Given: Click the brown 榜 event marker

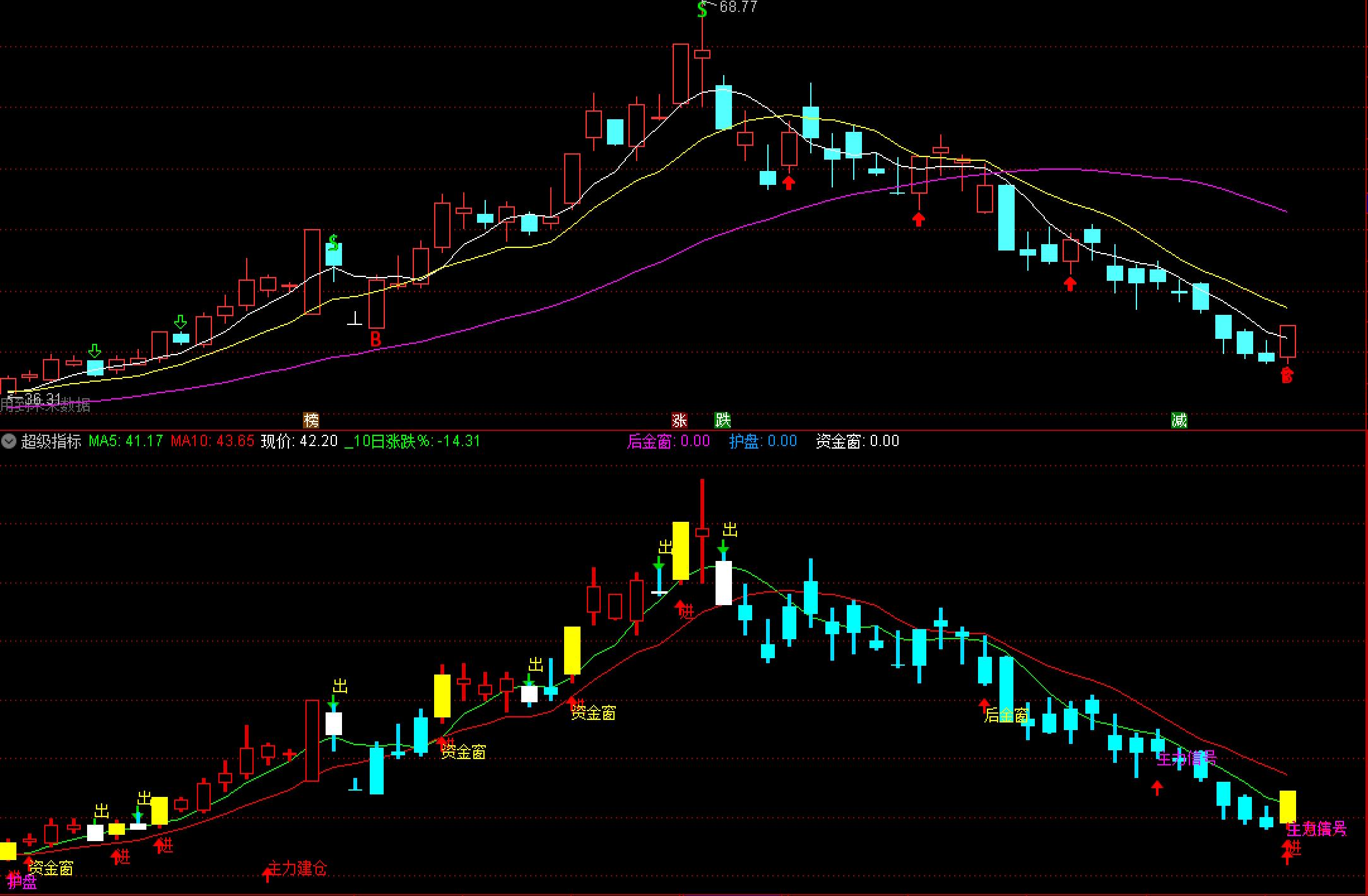Looking at the screenshot, I should pyautogui.click(x=311, y=420).
